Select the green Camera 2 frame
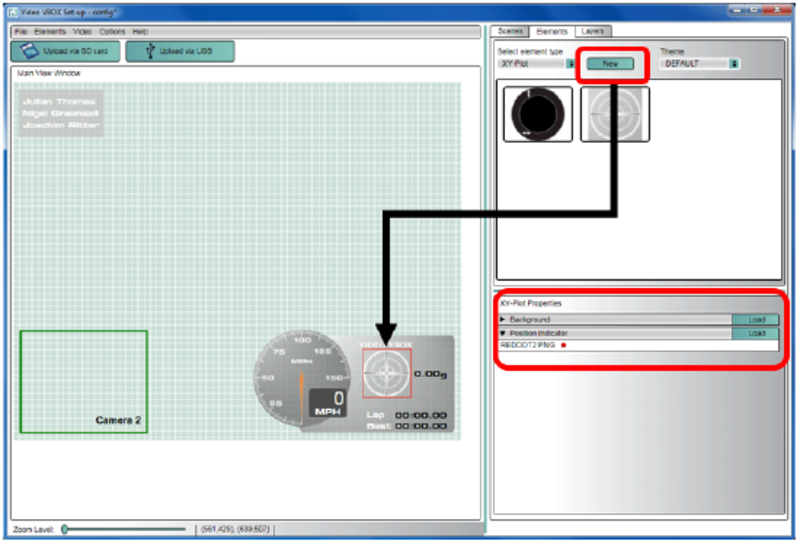This screenshot has width=800, height=544. (x=83, y=381)
